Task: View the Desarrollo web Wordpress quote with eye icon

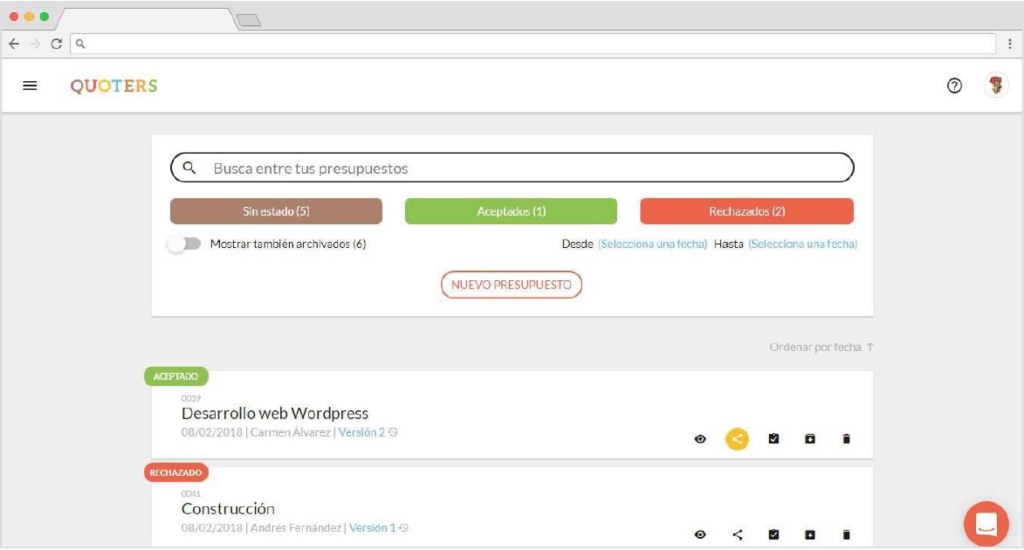Action: (700, 439)
